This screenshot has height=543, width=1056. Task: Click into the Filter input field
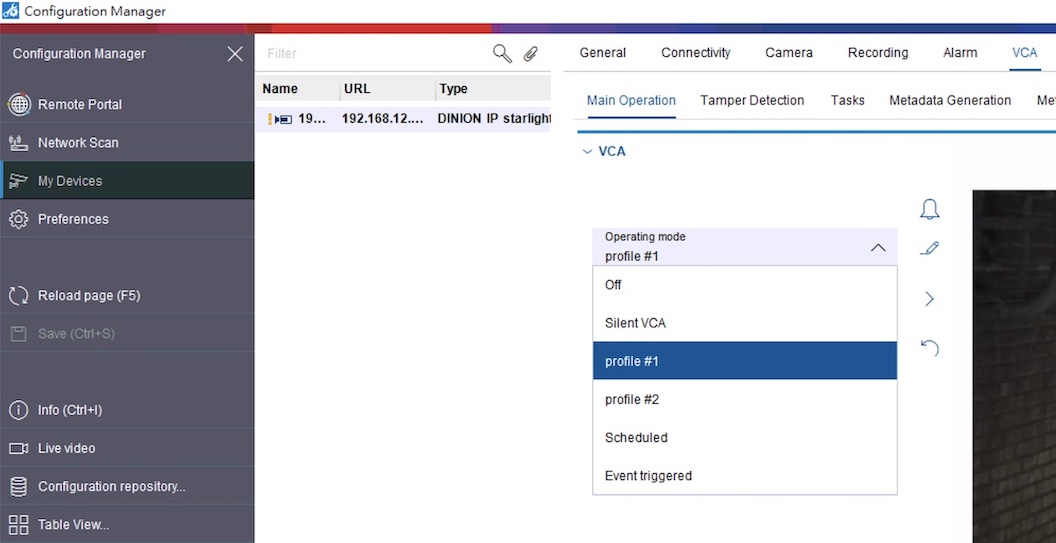pos(377,53)
